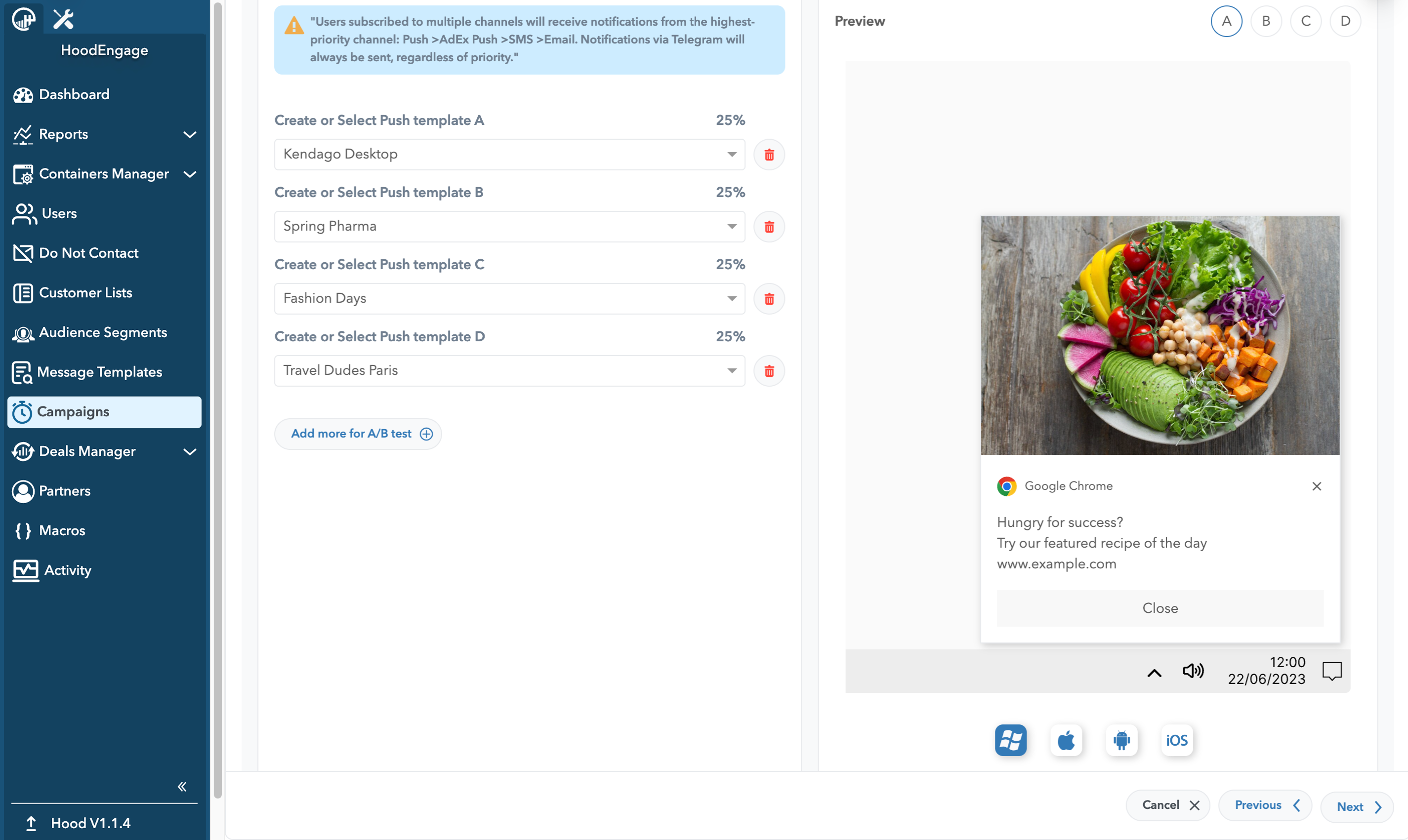The image size is (1408, 840).
Task: Collapse the sidebar with double-chevron icon
Action: [182, 786]
